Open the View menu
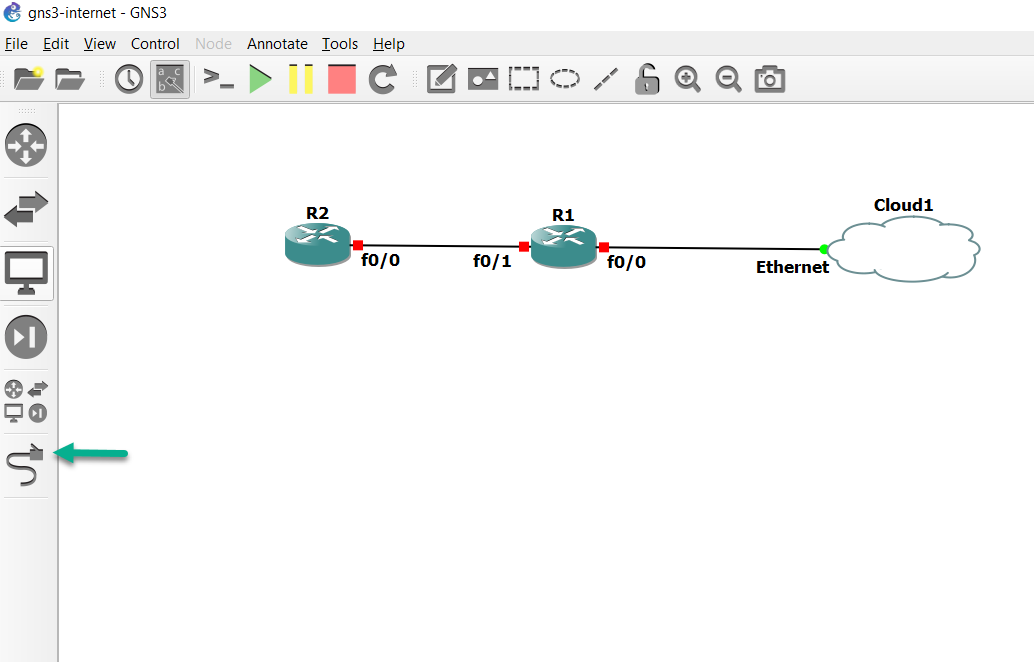The width and height of the screenshot is (1034, 662). tap(100, 44)
